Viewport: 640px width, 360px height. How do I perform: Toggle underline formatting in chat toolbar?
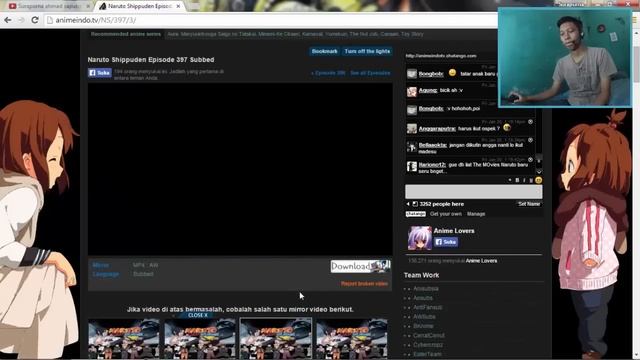[531, 180]
